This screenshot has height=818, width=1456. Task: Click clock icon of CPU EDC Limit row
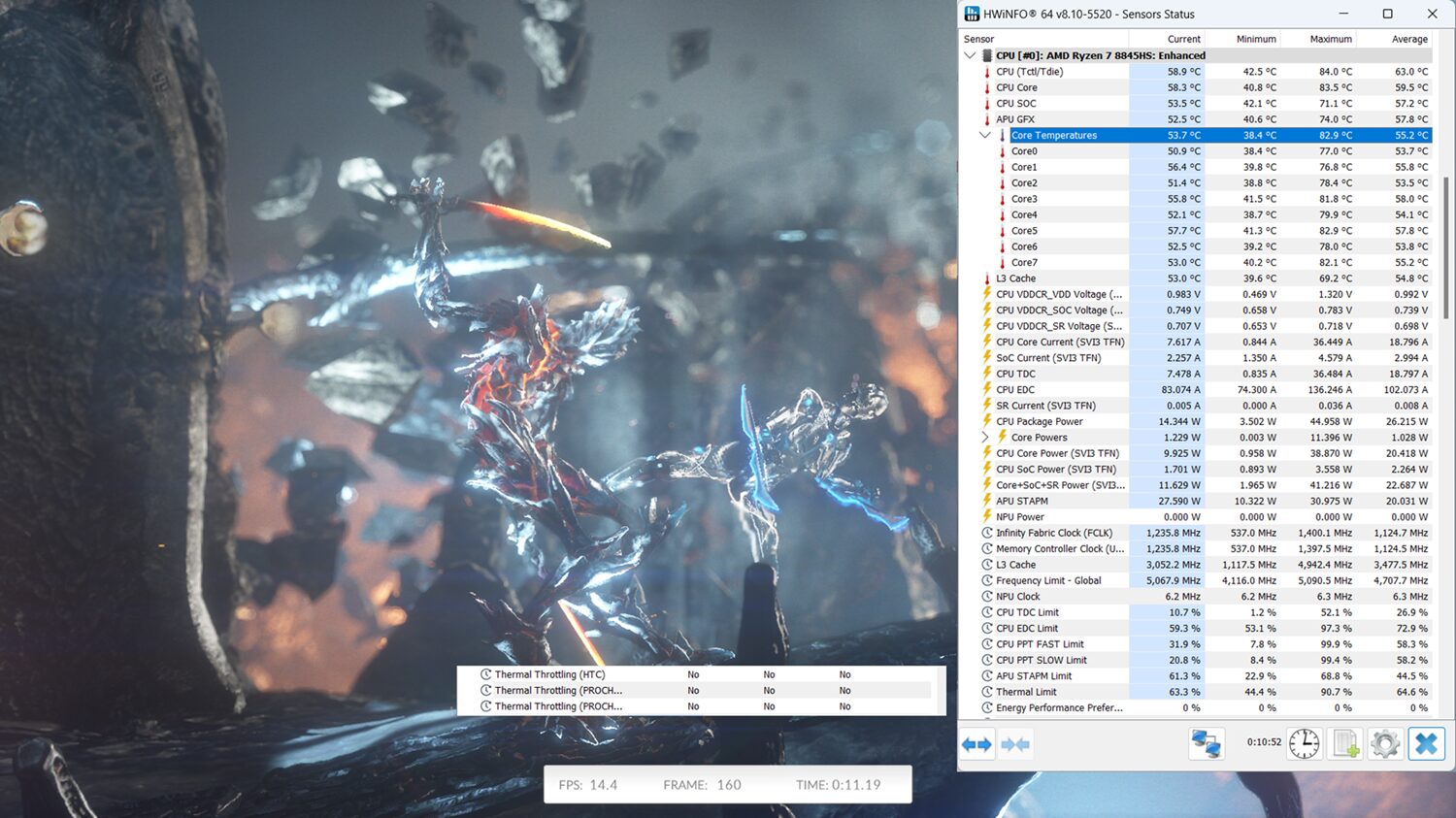click(987, 629)
